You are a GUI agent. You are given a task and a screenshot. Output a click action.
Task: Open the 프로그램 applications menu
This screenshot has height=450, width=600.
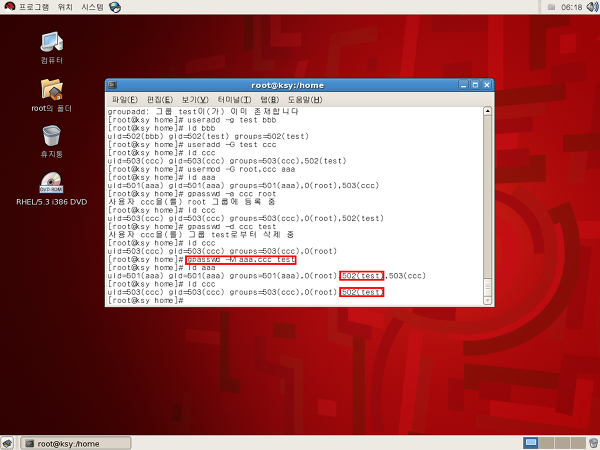tap(34, 7)
